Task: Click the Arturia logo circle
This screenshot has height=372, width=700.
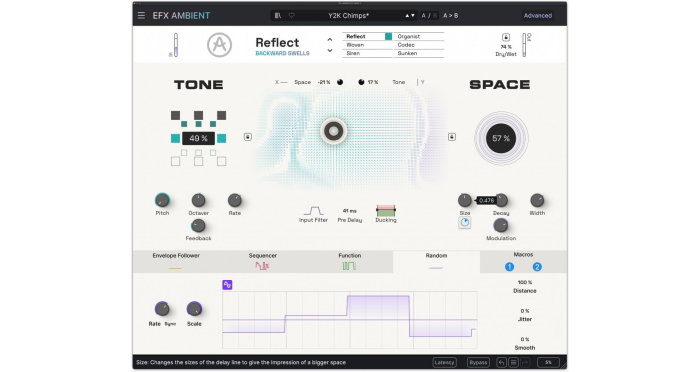Action: point(220,45)
